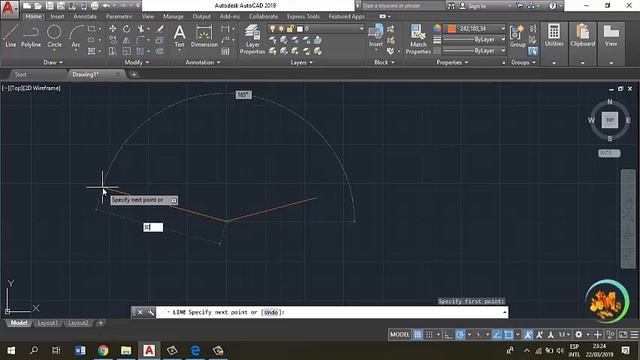Open the Manage ribbon tab
This screenshot has height=360, width=640.
click(173, 16)
